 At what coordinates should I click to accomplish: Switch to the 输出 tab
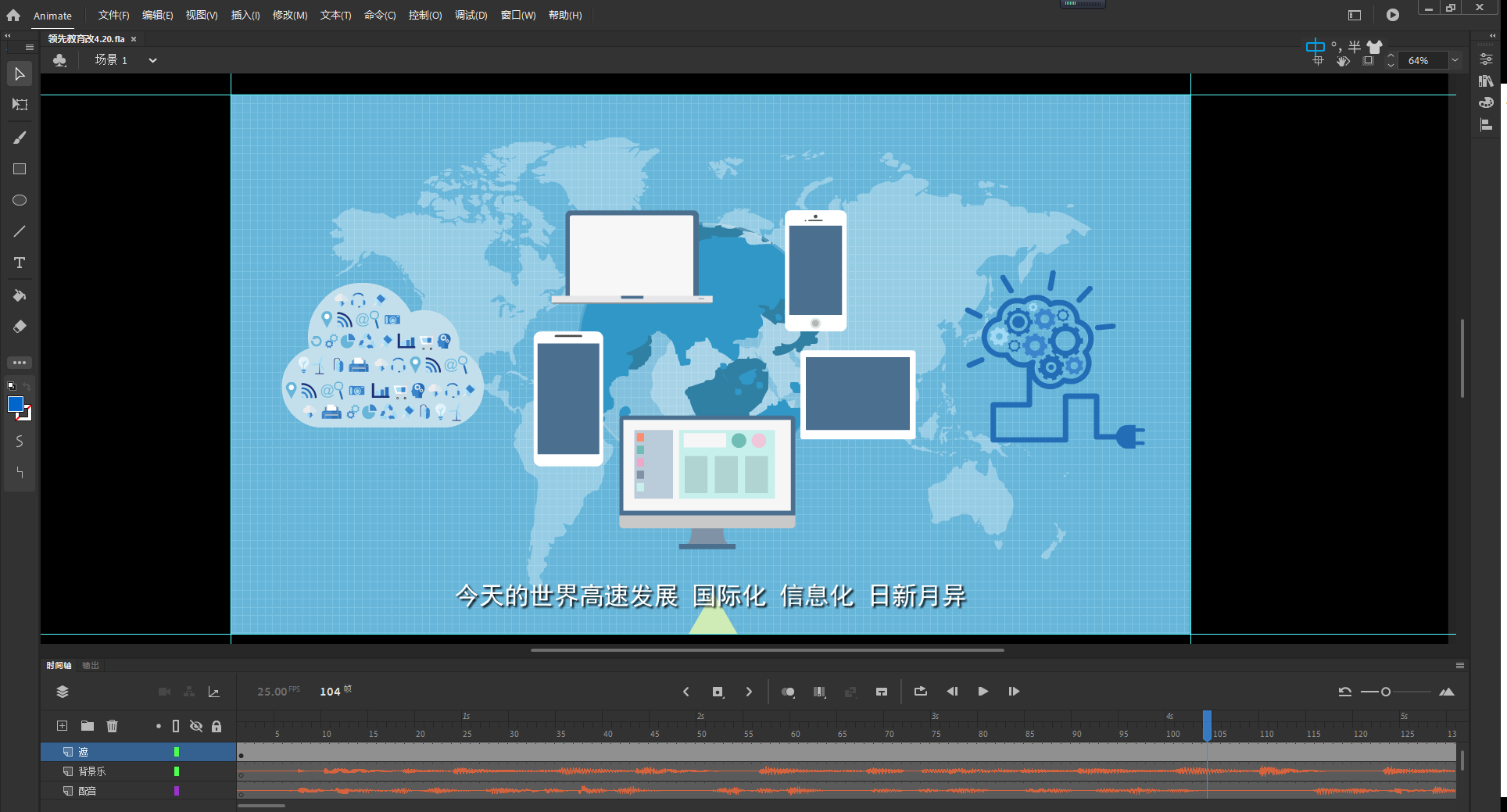91,666
